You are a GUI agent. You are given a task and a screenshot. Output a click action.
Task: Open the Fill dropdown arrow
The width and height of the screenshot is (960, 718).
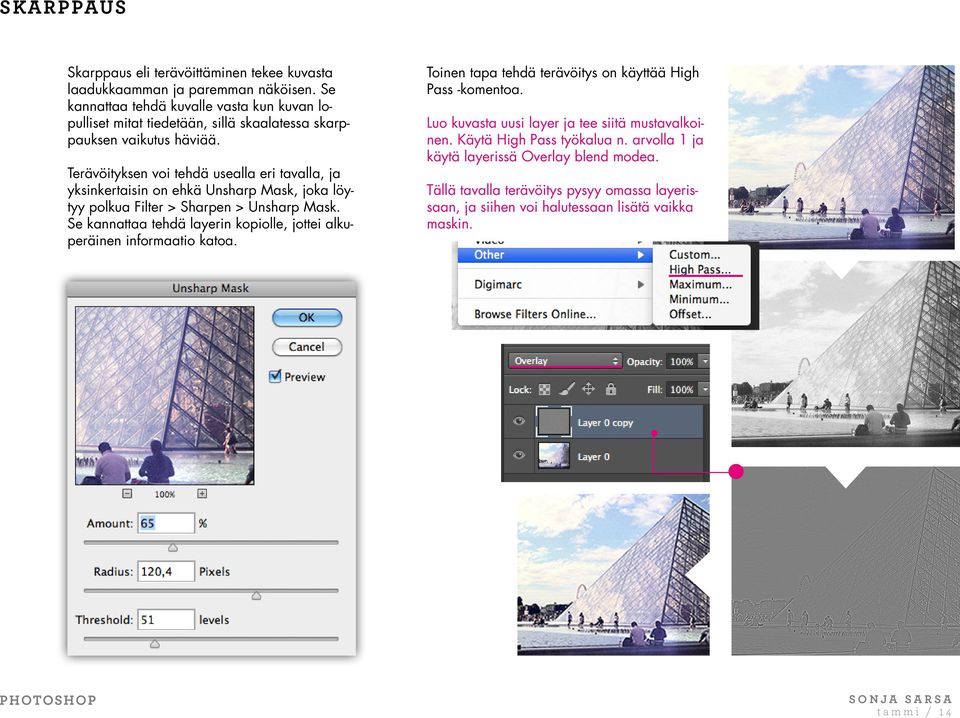[x=705, y=389]
